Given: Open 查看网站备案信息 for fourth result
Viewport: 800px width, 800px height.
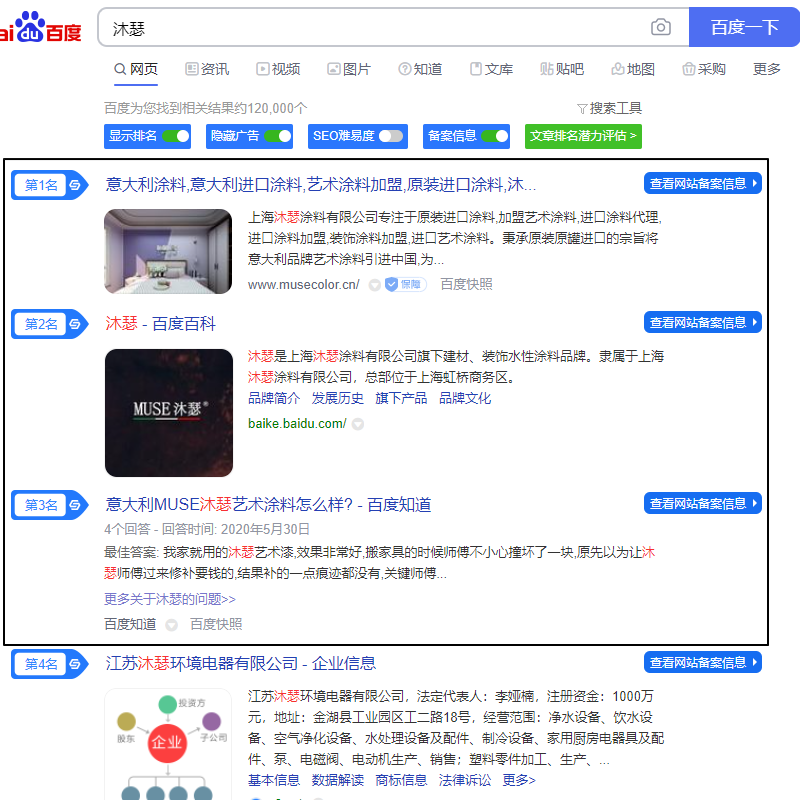Looking at the screenshot, I should (703, 662).
